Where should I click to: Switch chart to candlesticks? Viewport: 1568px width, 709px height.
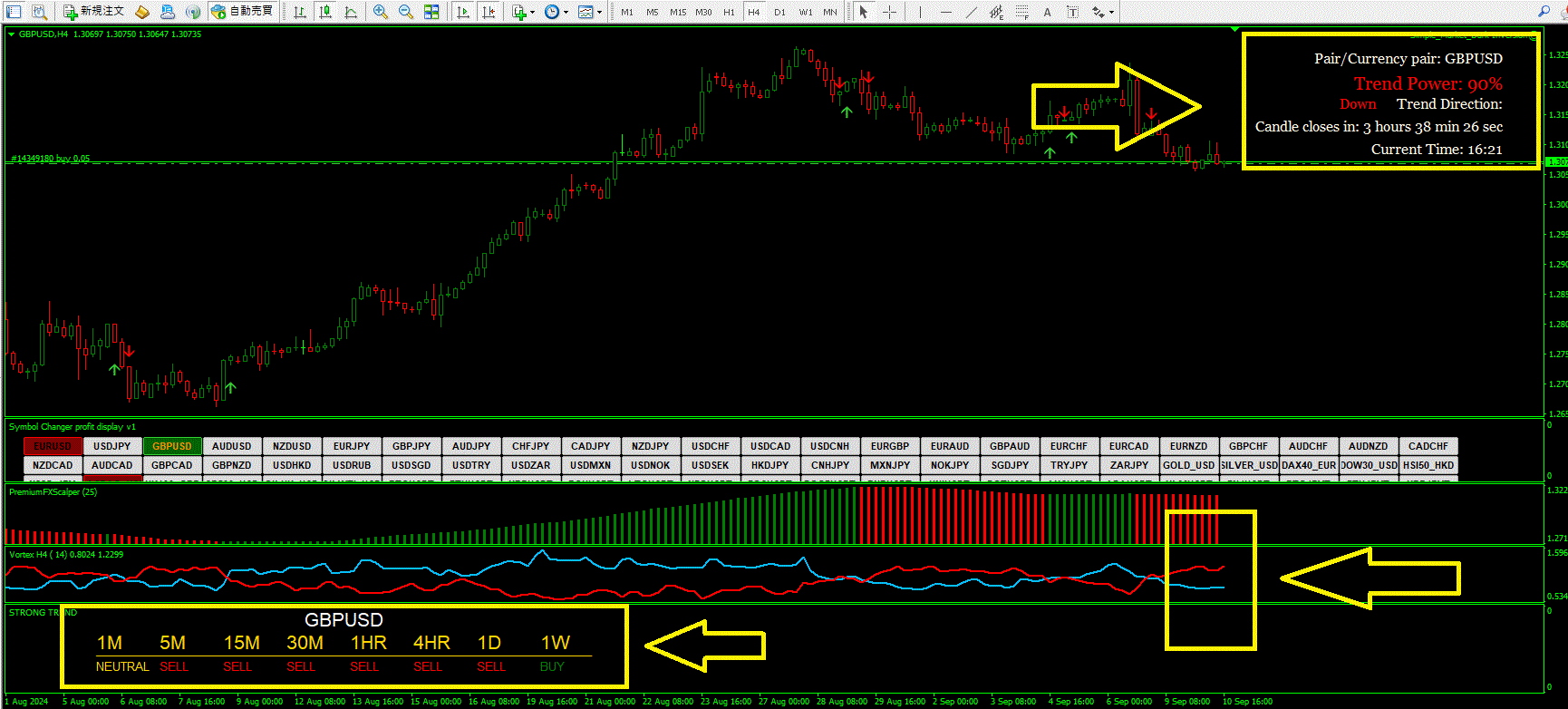325,12
